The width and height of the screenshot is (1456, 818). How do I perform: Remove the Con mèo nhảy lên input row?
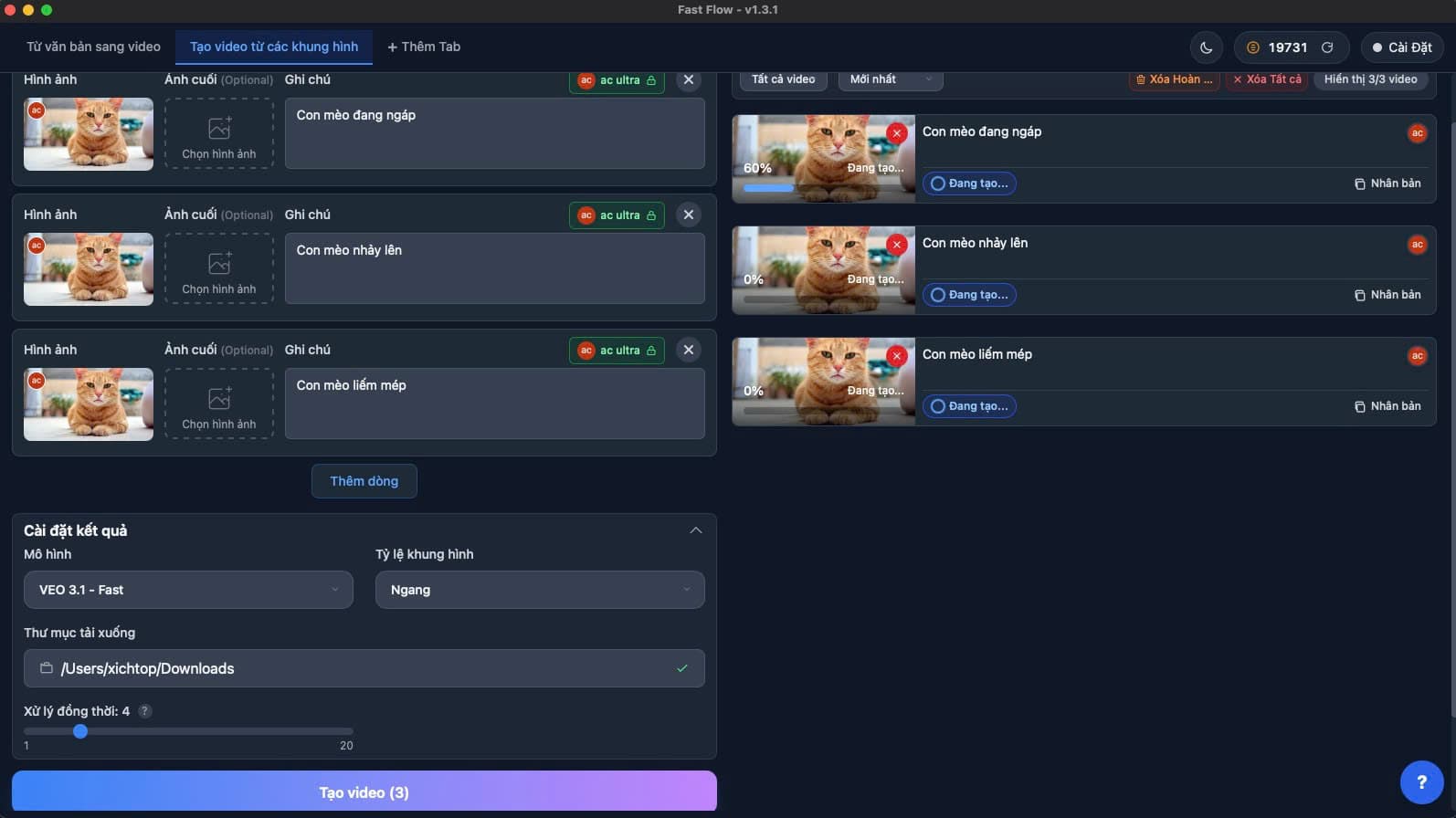coord(689,215)
